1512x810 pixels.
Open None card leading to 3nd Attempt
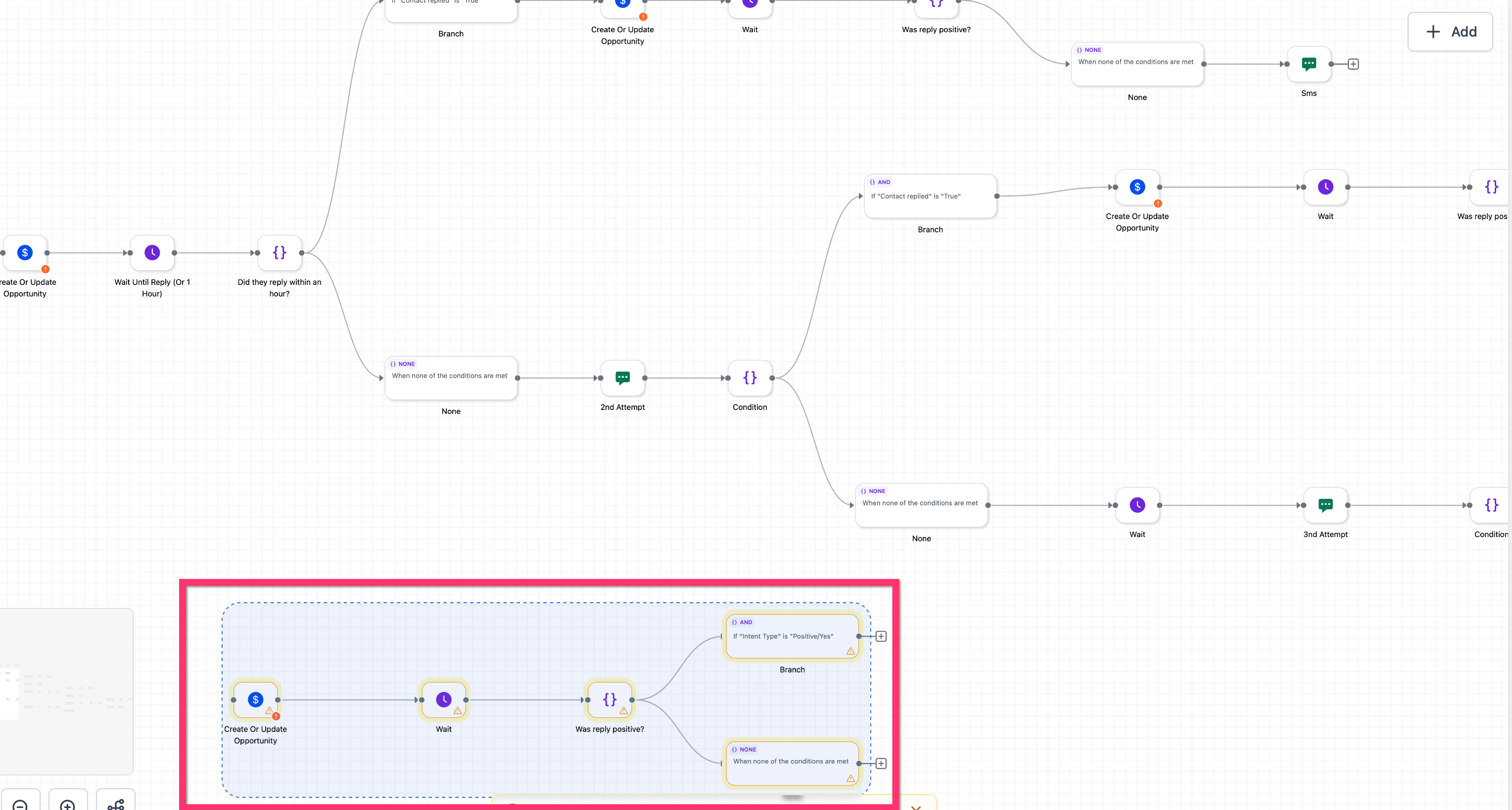(x=922, y=505)
